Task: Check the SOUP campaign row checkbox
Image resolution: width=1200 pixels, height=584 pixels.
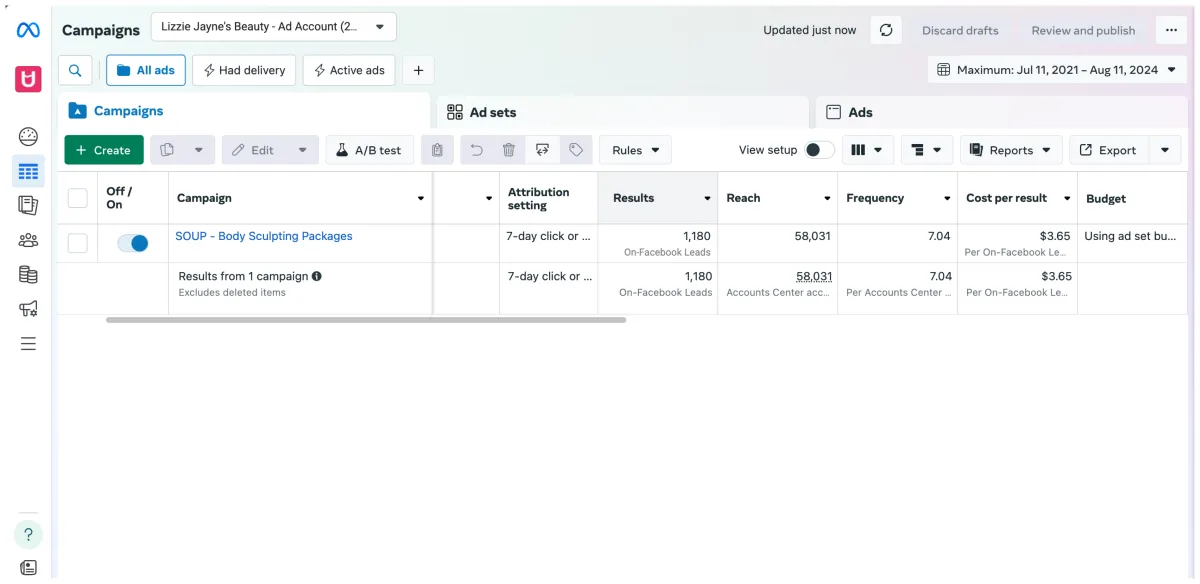Action: click(x=78, y=243)
